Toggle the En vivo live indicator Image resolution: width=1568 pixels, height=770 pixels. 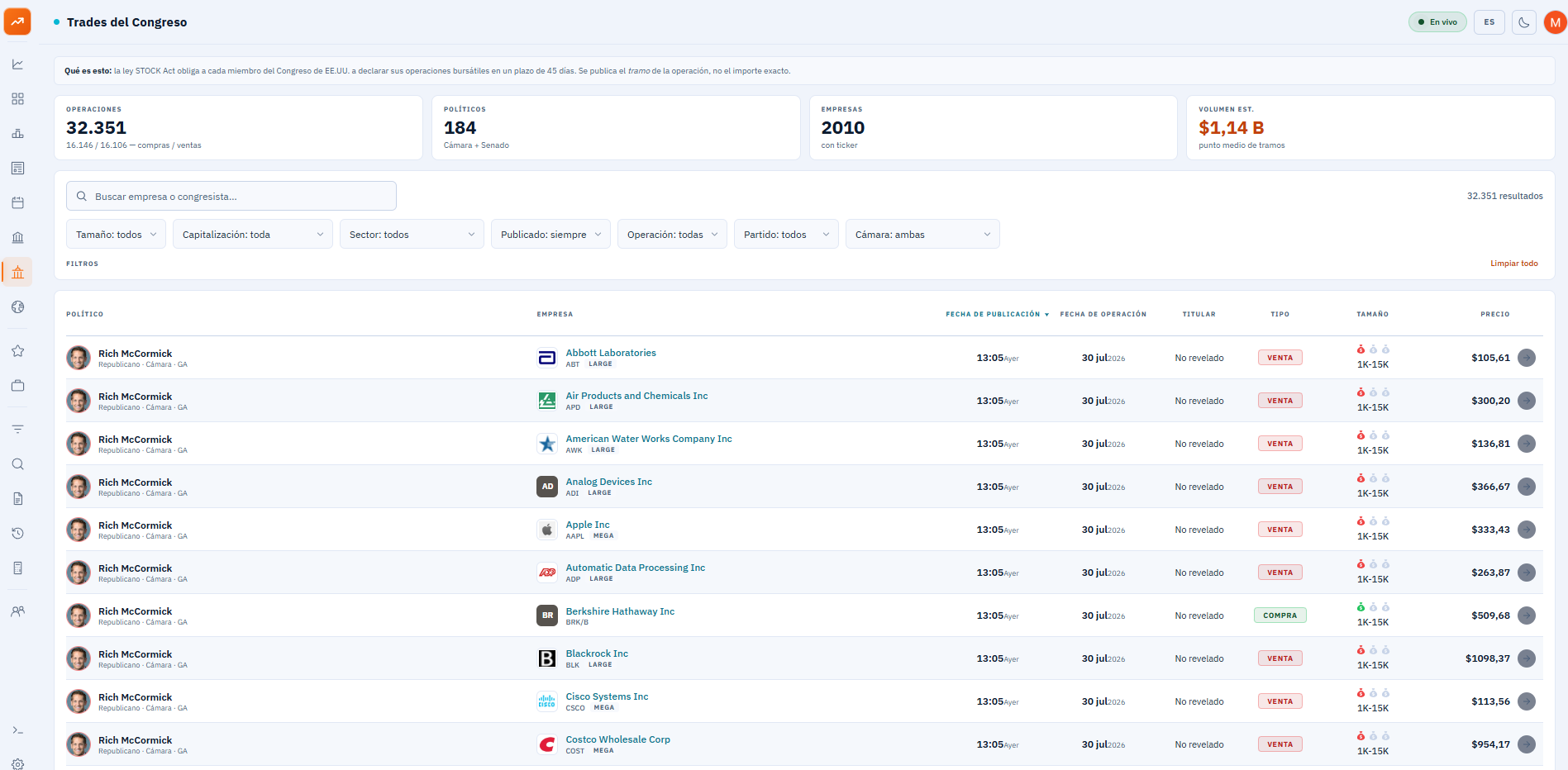(x=1437, y=22)
